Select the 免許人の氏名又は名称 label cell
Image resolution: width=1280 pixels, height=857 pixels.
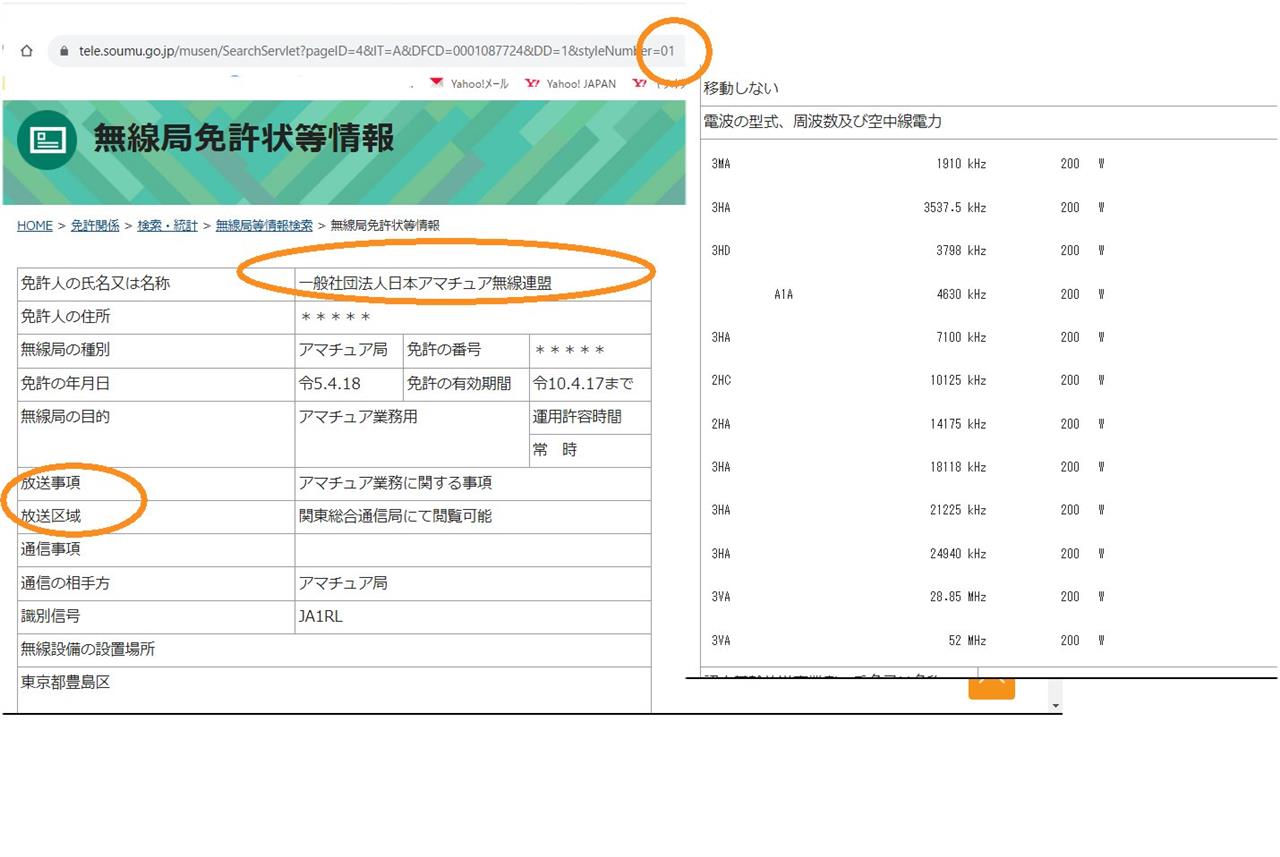coord(156,284)
